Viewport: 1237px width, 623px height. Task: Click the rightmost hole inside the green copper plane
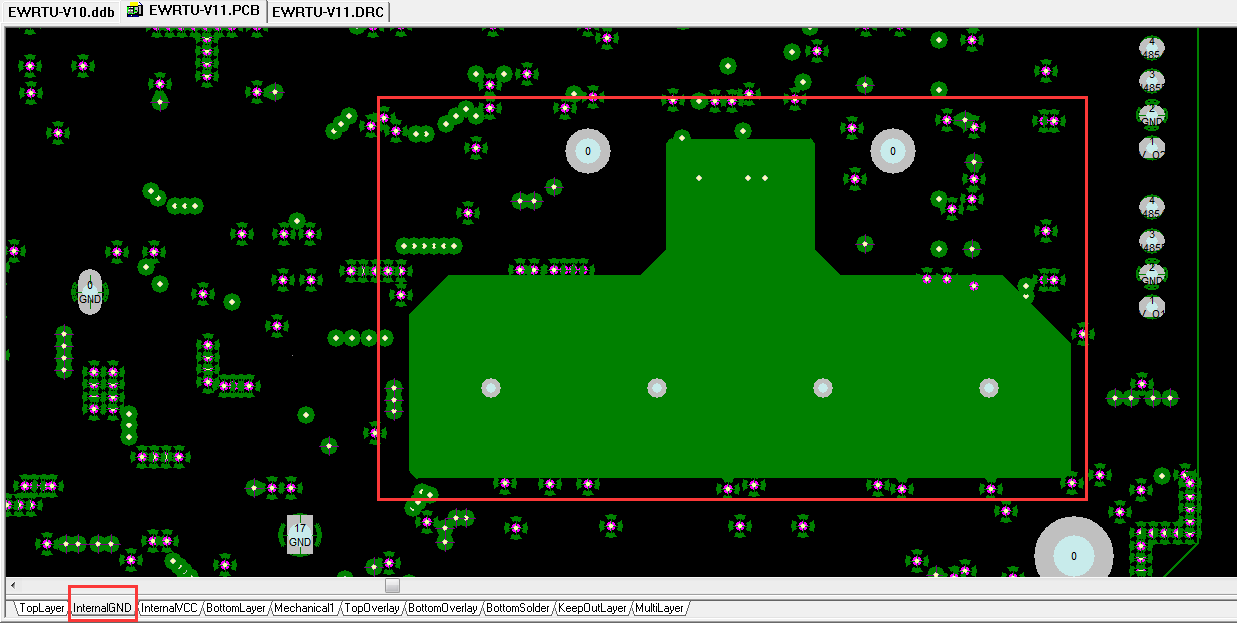click(988, 388)
